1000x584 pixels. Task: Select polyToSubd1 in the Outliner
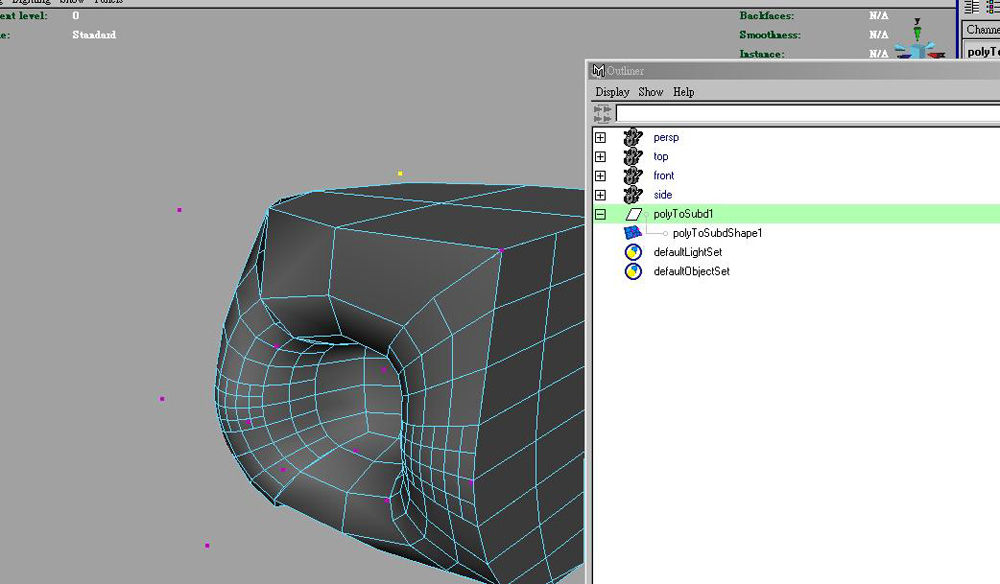683,214
